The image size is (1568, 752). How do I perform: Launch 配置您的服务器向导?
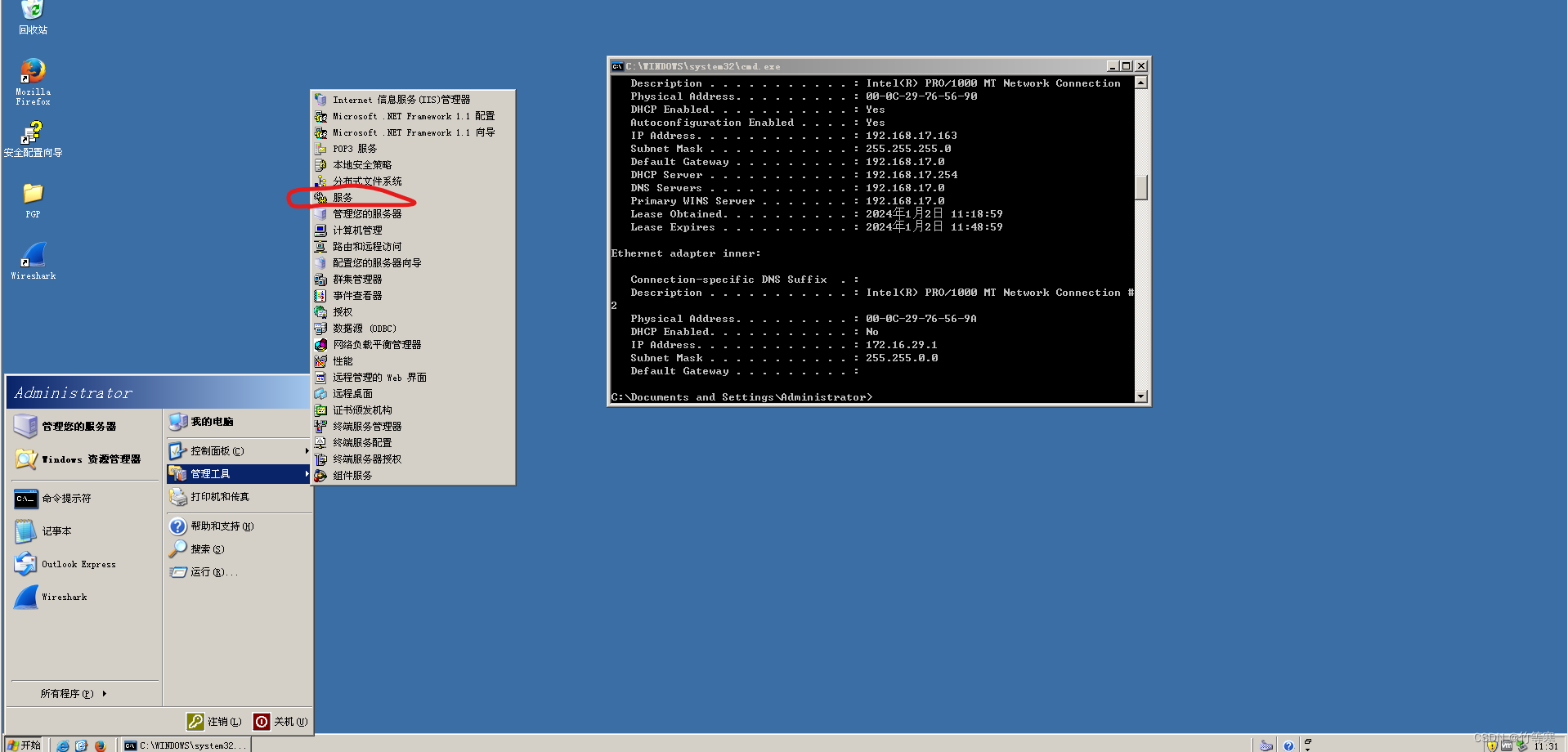(413, 263)
